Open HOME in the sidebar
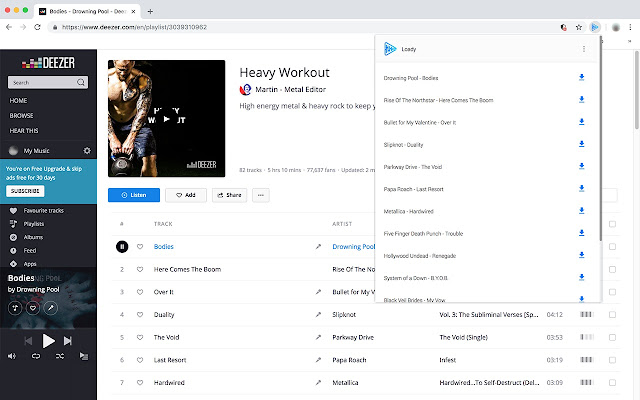The width and height of the screenshot is (640, 400). click(x=18, y=100)
